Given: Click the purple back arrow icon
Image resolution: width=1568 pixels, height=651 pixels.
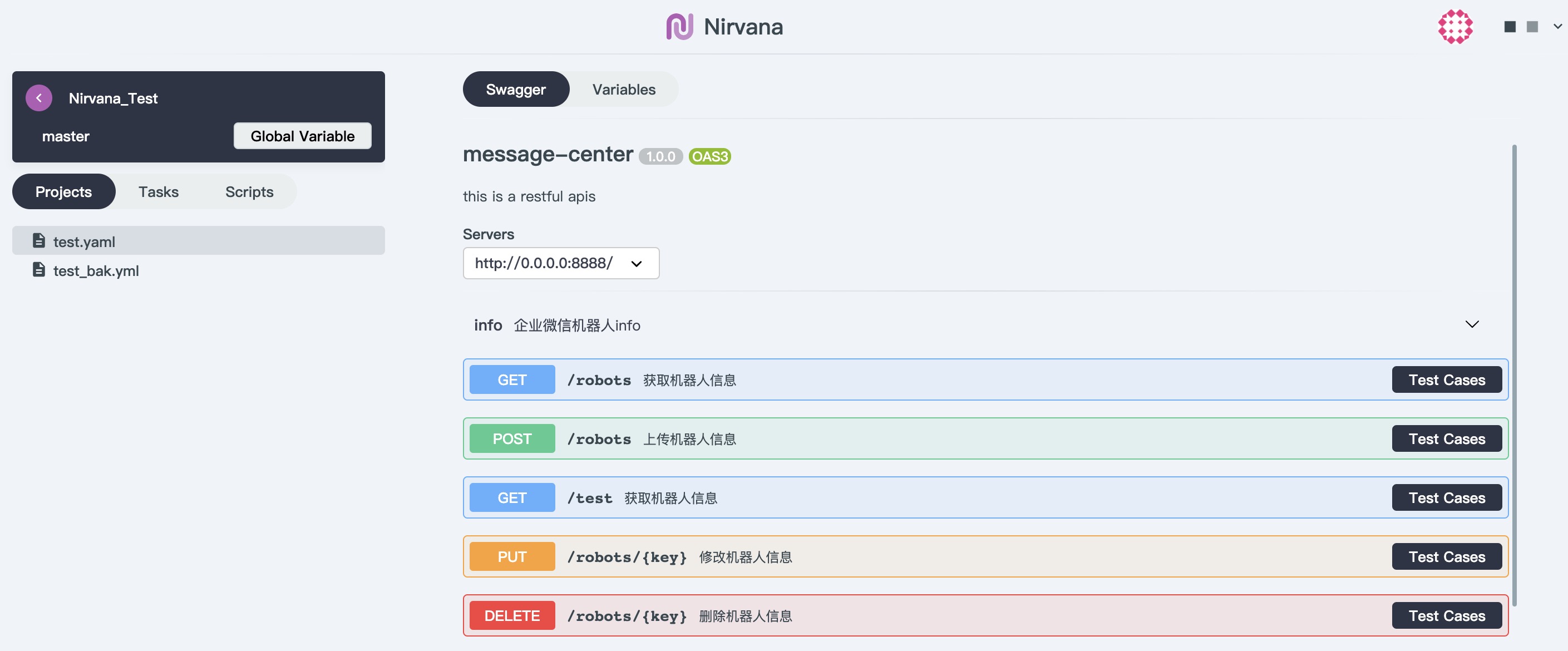Looking at the screenshot, I should click(x=39, y=98).
